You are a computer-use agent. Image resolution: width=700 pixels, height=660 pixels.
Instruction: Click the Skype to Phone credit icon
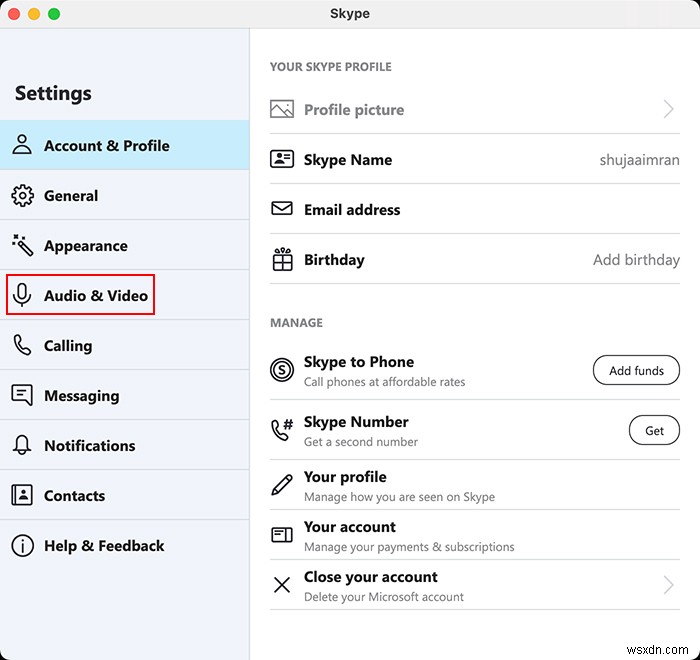tap(282, 370)
